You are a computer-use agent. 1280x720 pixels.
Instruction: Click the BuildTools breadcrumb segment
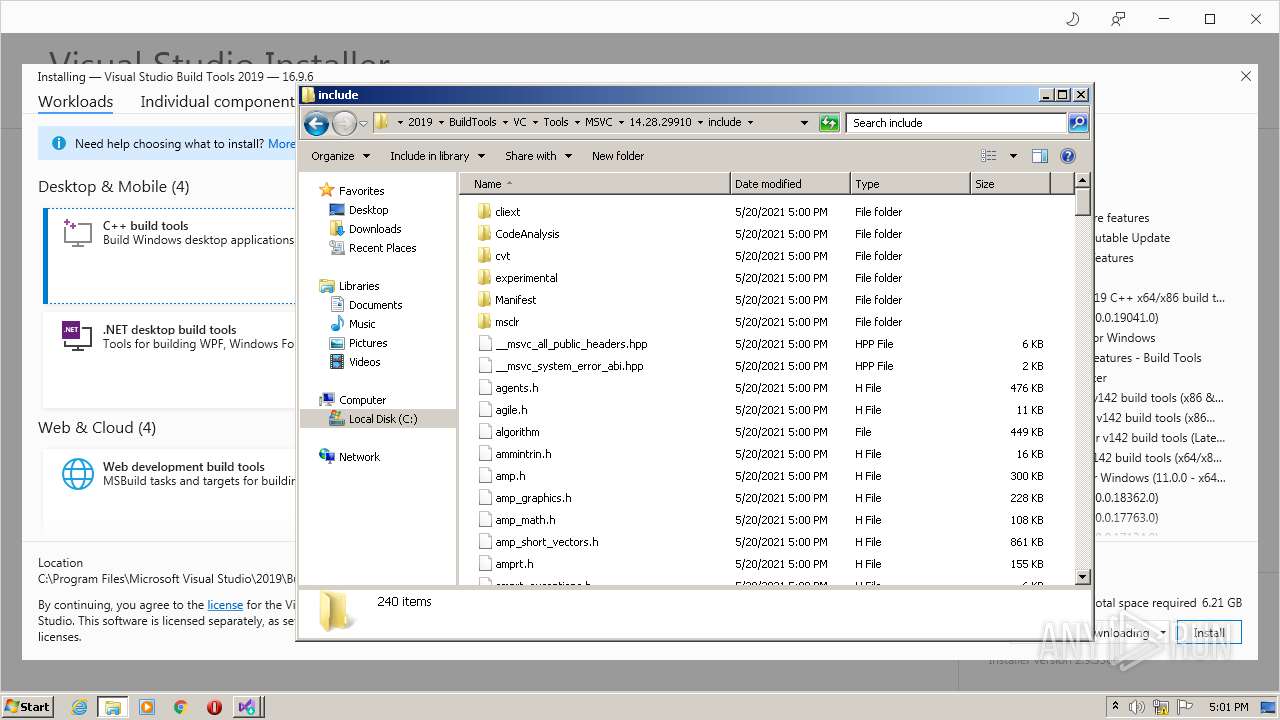(x=472, y=122)
